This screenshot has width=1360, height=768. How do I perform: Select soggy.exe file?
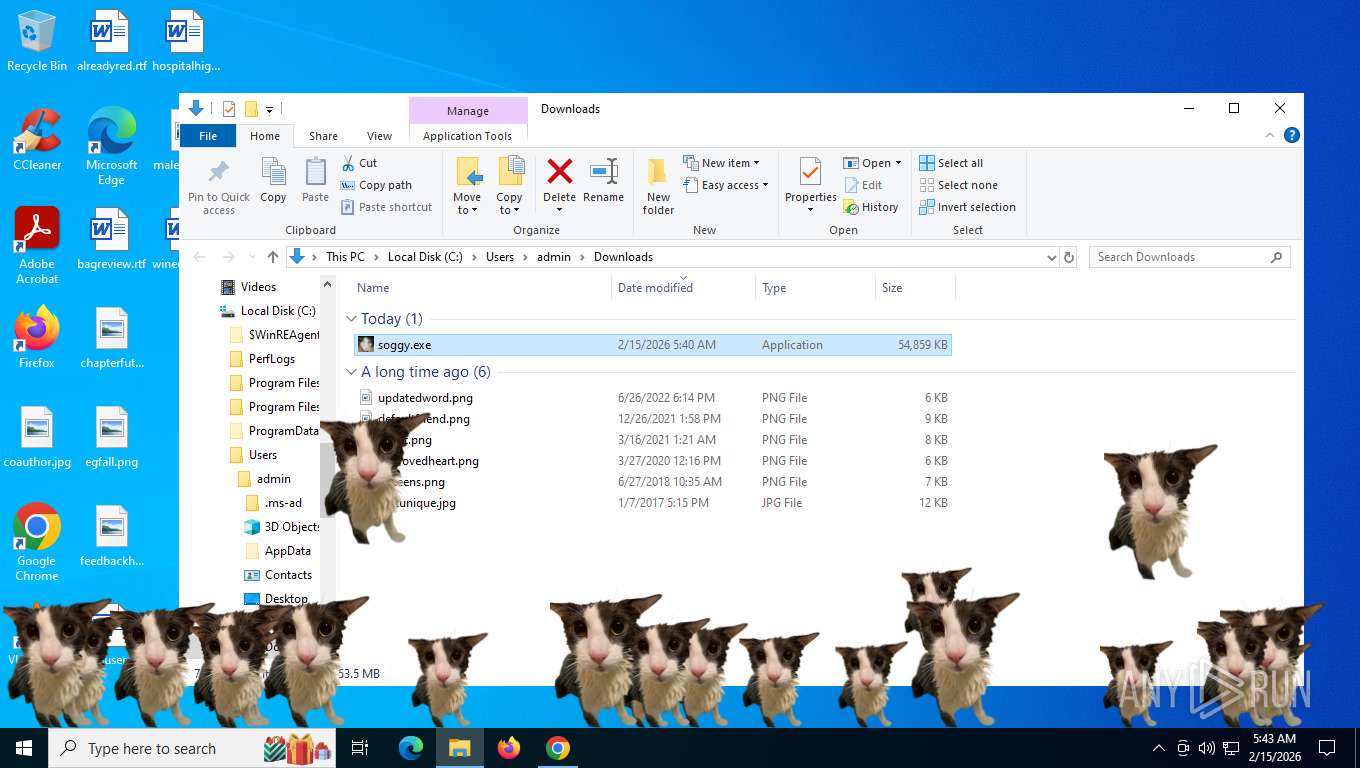(652, 345)
